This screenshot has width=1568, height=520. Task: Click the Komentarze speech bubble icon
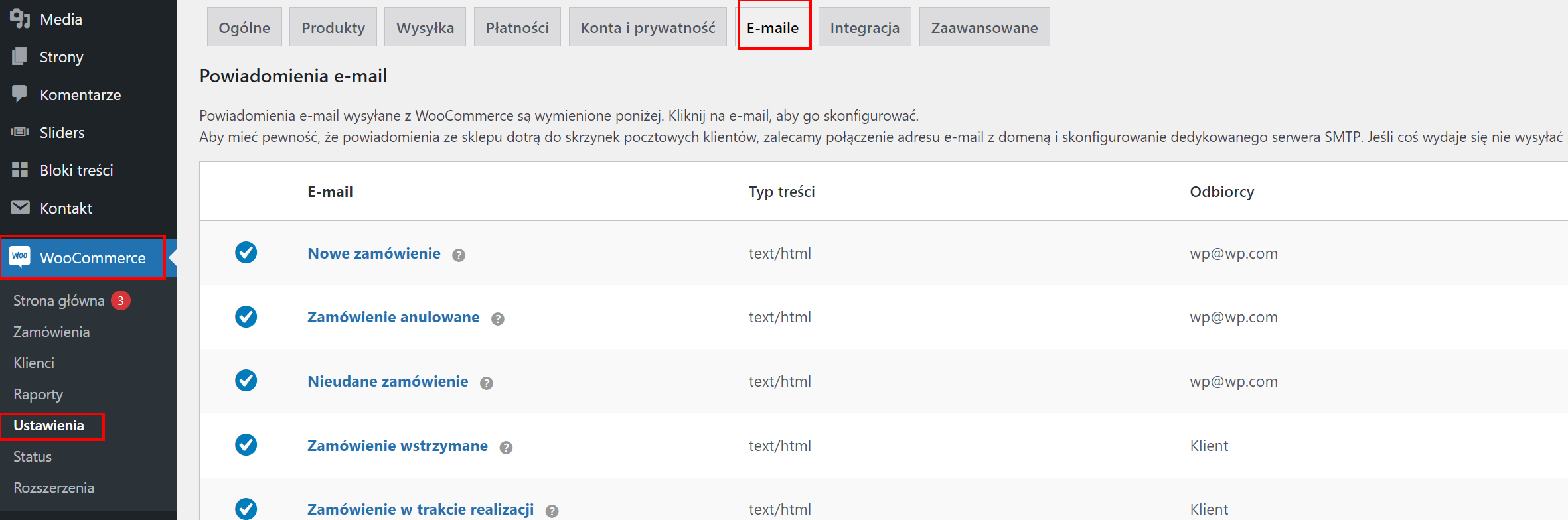click(20, 94)
